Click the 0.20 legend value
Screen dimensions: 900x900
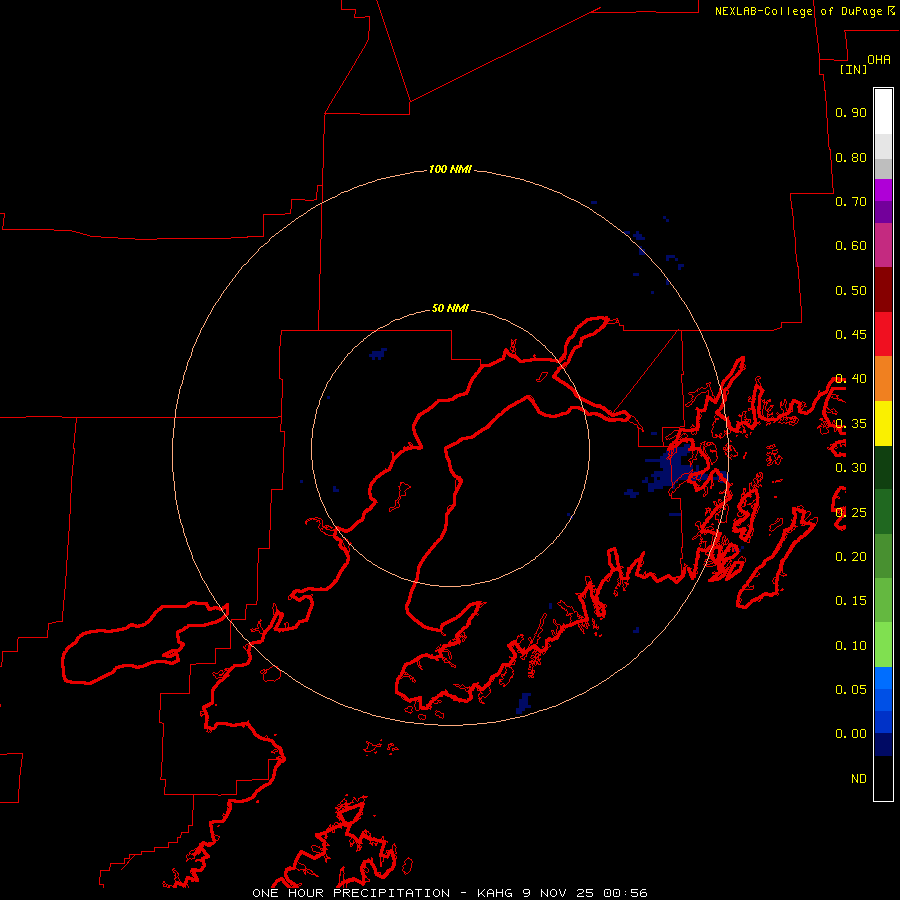[x=851, y=557]
